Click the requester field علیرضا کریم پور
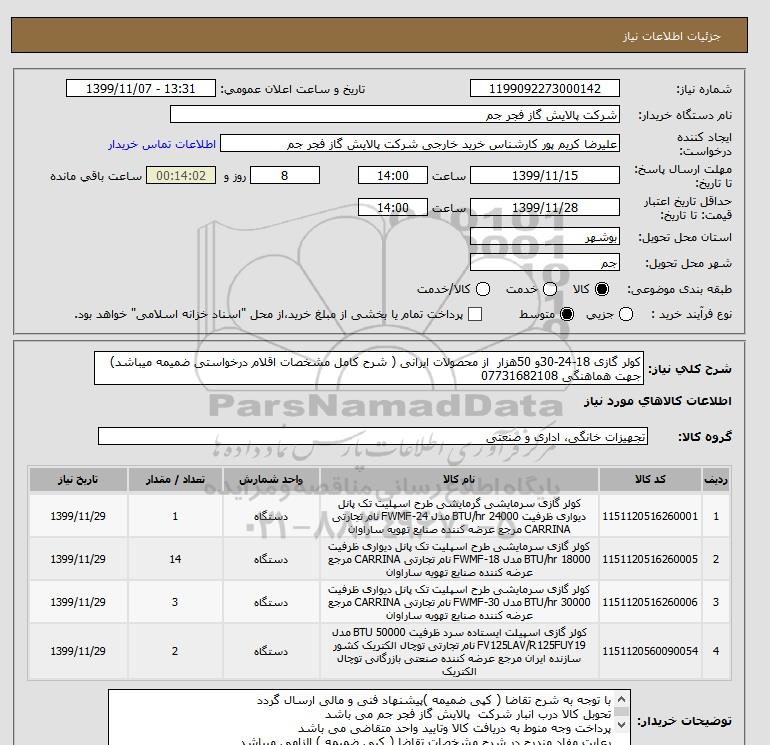The height and width of the screenshot is (745, 770). click(x=420, y=144)
